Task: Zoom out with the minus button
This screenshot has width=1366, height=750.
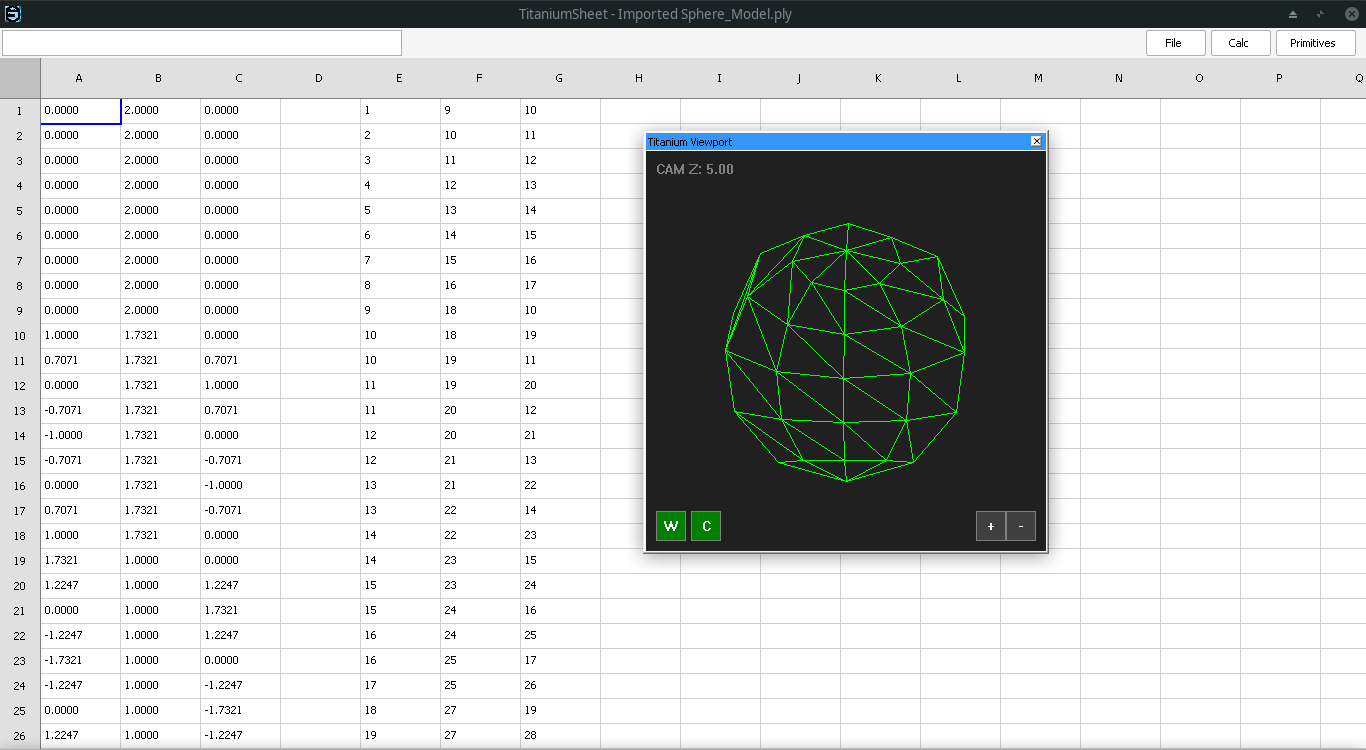Action: pos(1020,526)
